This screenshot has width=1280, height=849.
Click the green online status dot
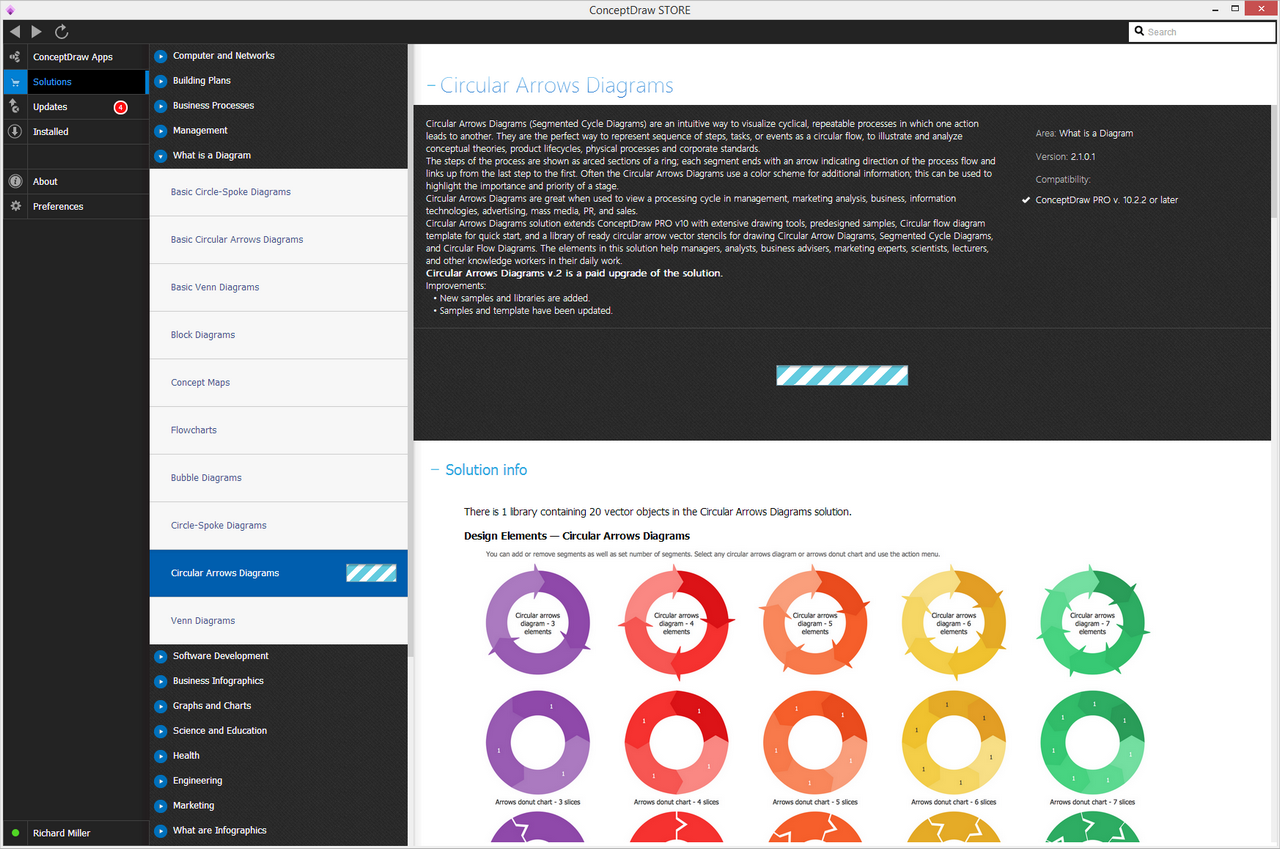point(15,833)
